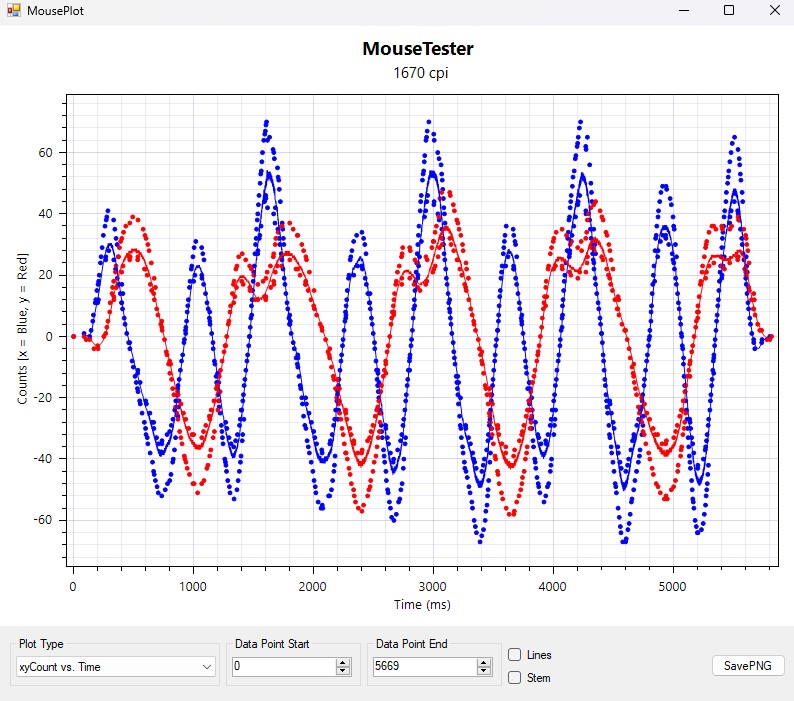Click the 3000 tick label on the time axis
The width and height of the screenshot is (794, 701).
coord(432,585)
